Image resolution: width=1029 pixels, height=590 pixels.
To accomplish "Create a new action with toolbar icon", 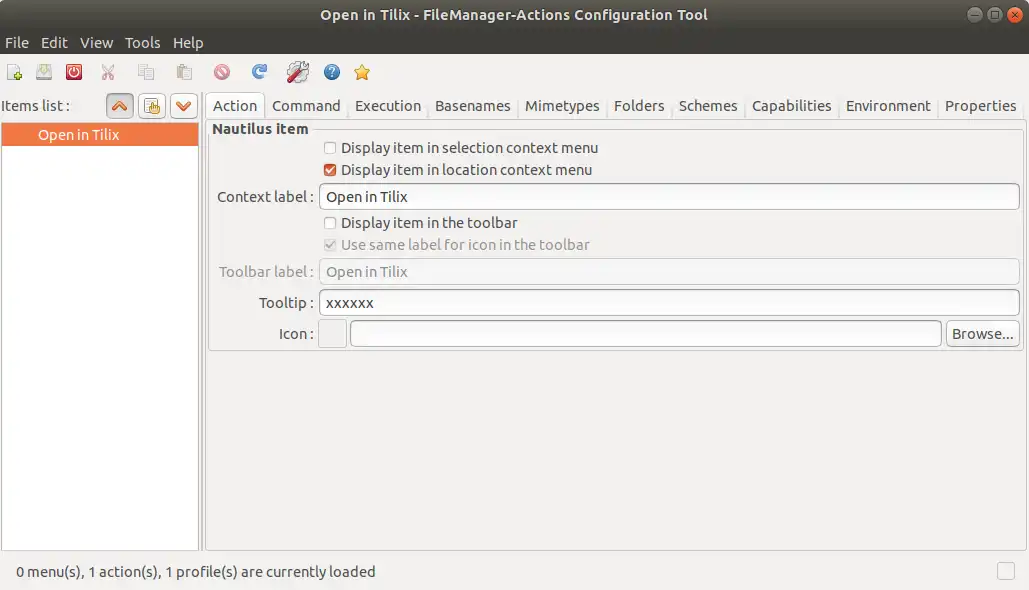I will click(x=14, y=72).
